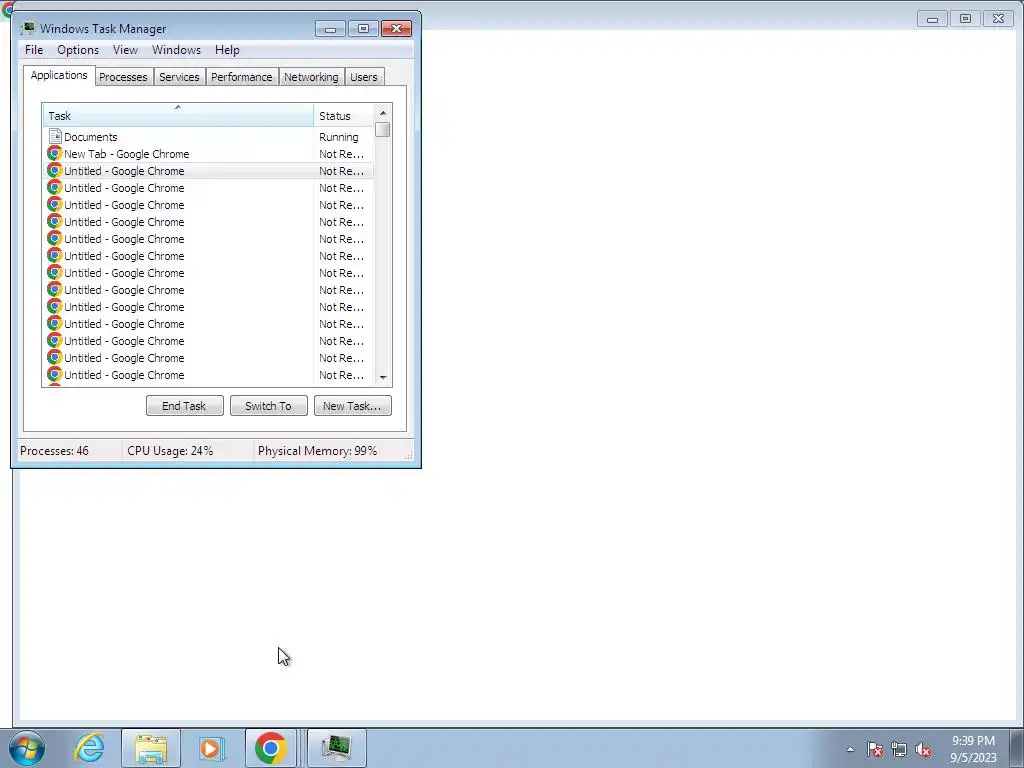Click scroll up arrow of task list

pyautogui.click(x=383, y=113)
